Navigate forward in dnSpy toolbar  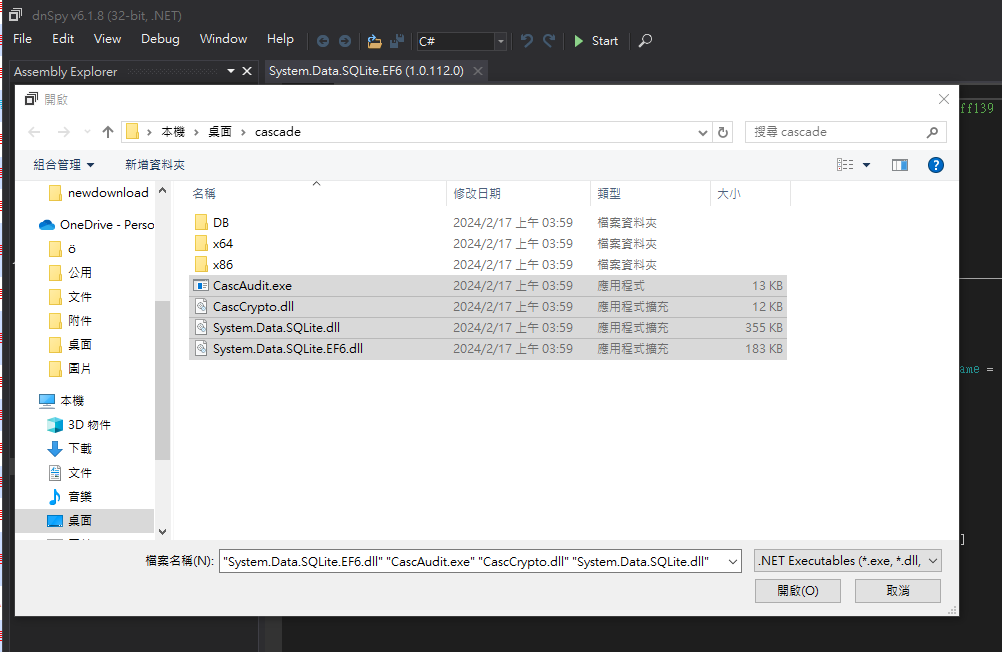tap(345, 41)
